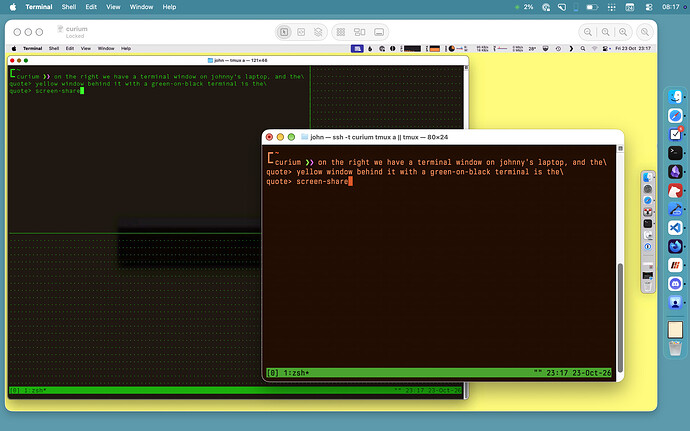Open the remote Mac's Shell menu
Viewport: 690px width, 431px height.
[54, 48]
